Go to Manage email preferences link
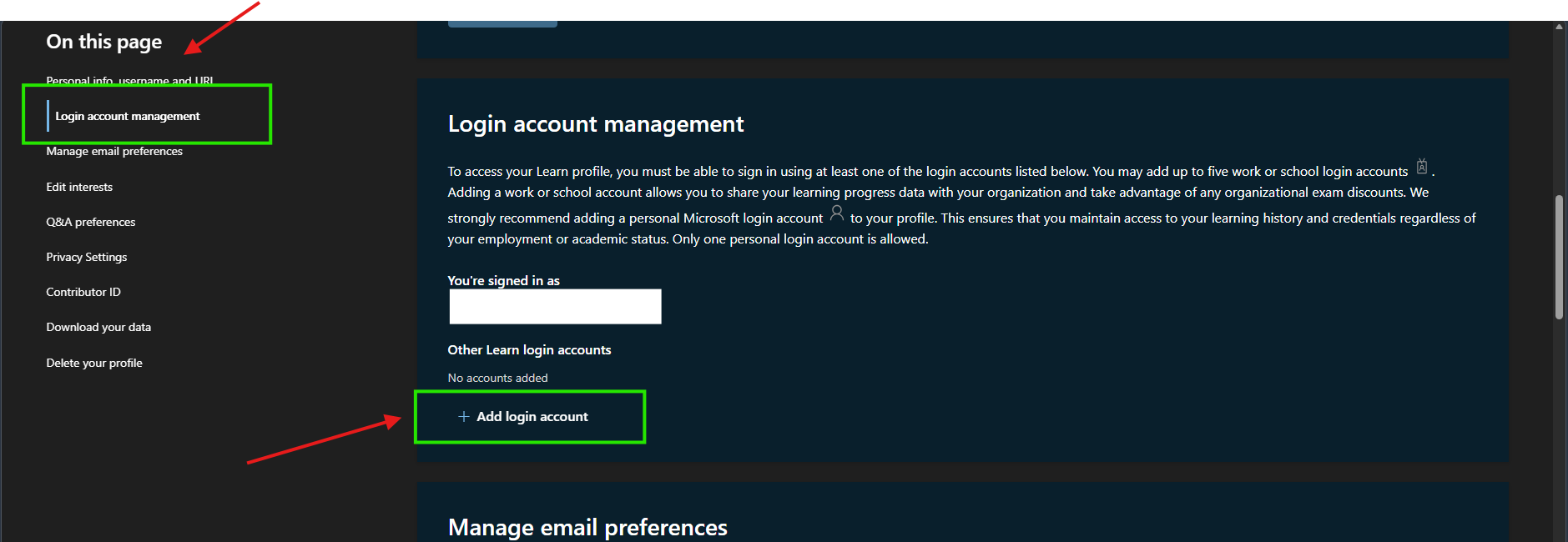1568x542 pixels. [114, 151]
